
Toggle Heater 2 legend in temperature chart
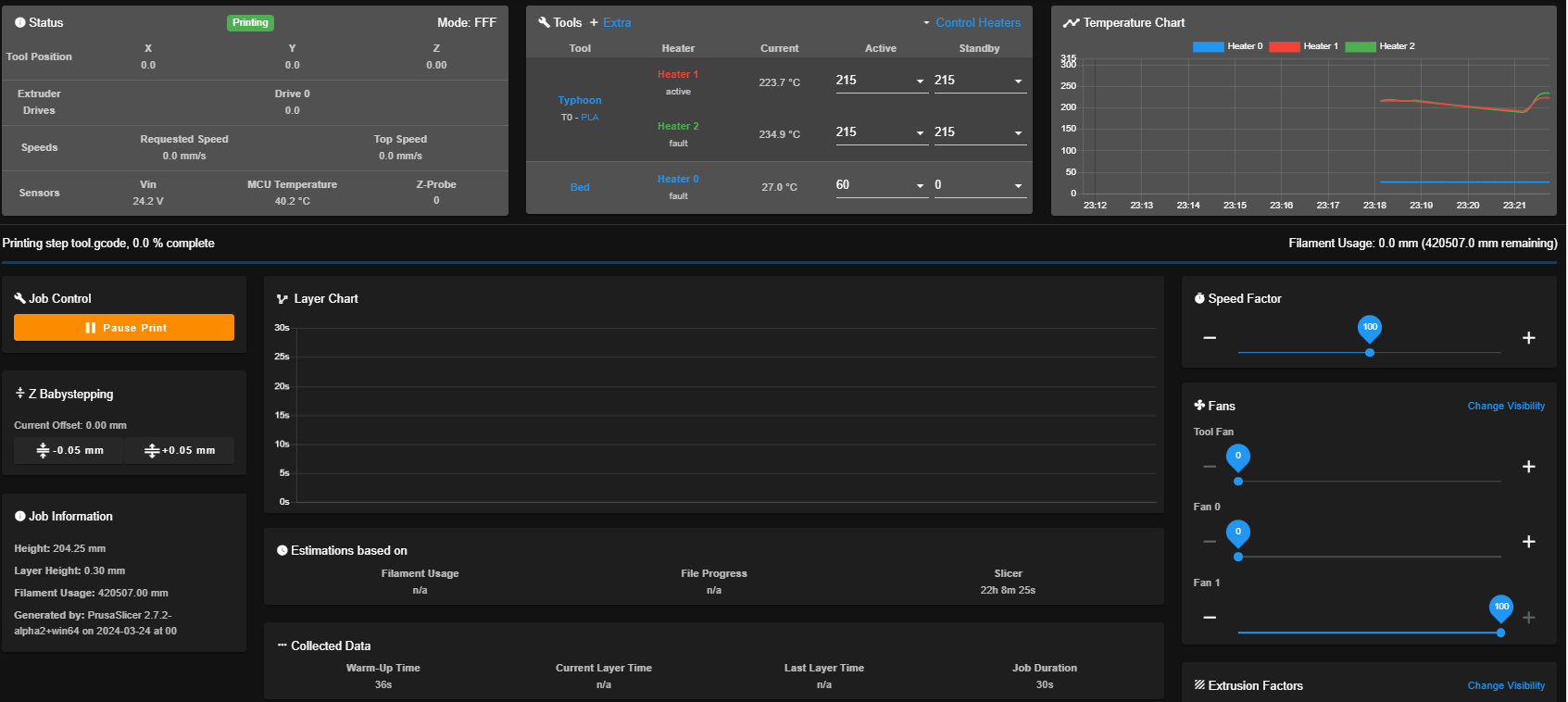(x=1380, y=46)
